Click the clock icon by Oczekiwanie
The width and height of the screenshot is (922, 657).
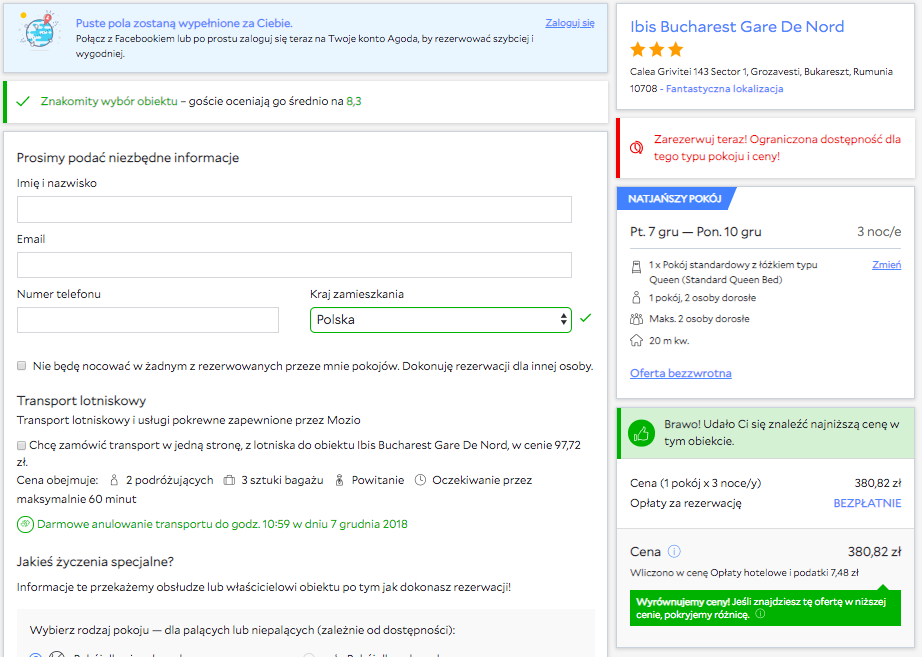coord(420,480)
